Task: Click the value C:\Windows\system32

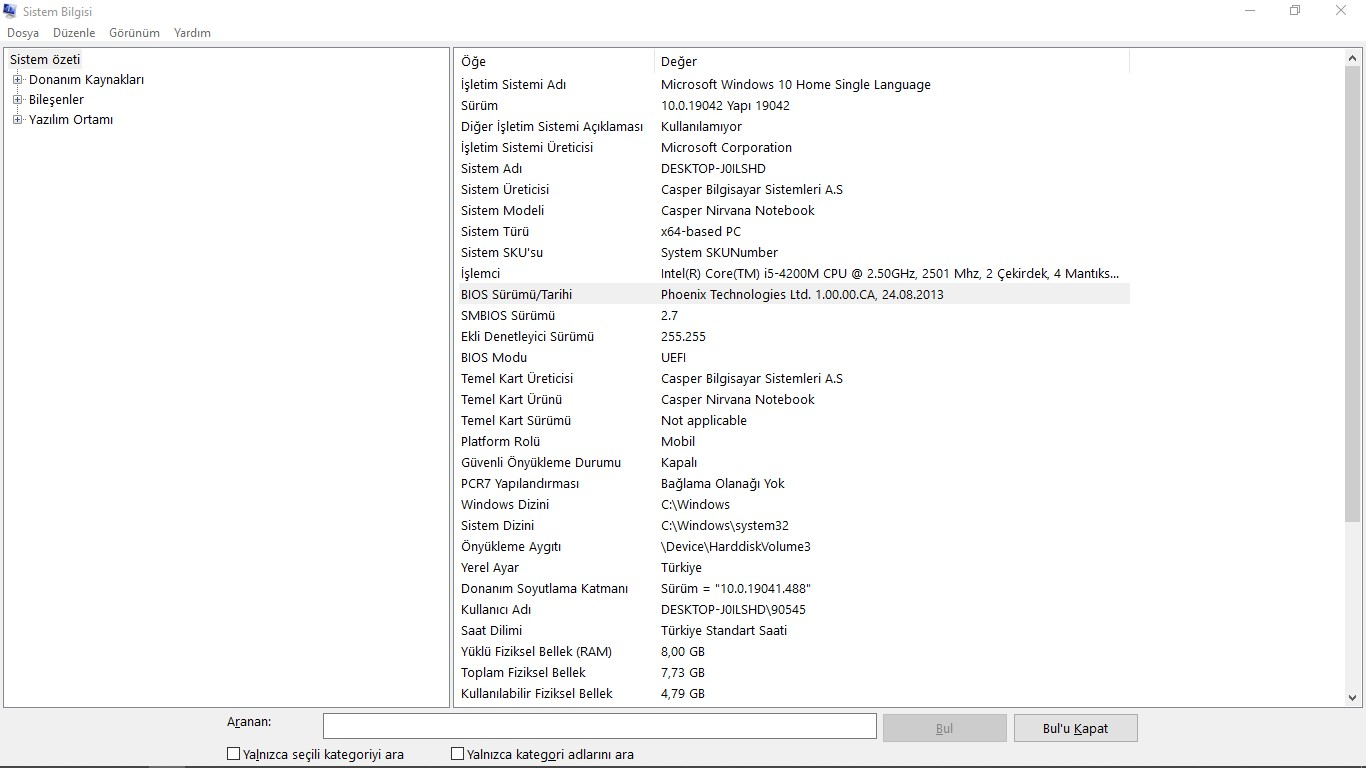Action: click(x=725, y=526)
